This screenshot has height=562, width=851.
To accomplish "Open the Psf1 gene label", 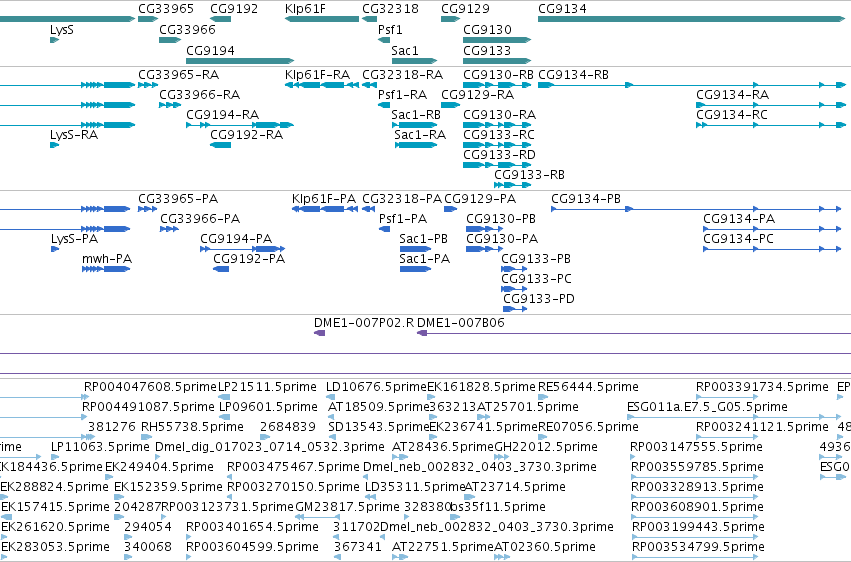I will [x=390, y=30].
